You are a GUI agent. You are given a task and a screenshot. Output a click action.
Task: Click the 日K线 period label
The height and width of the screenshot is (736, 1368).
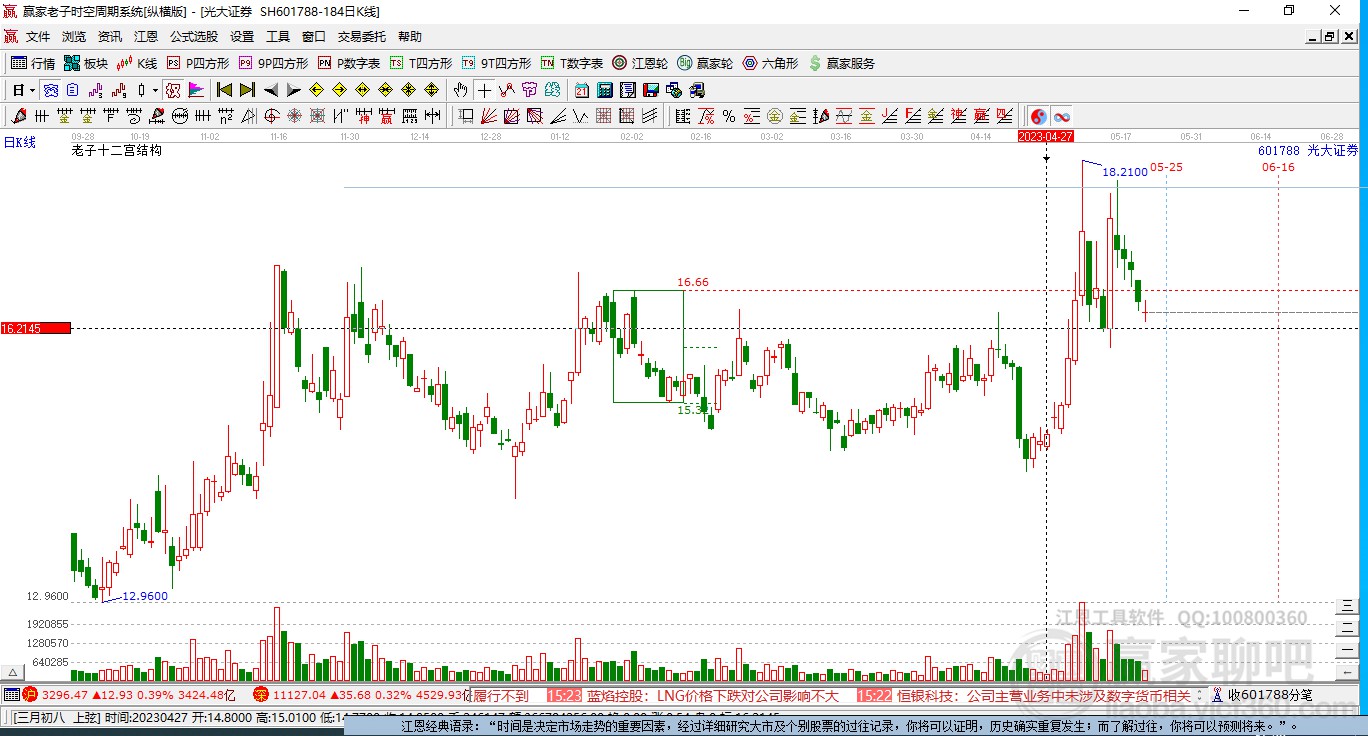(x=19, y=142)
